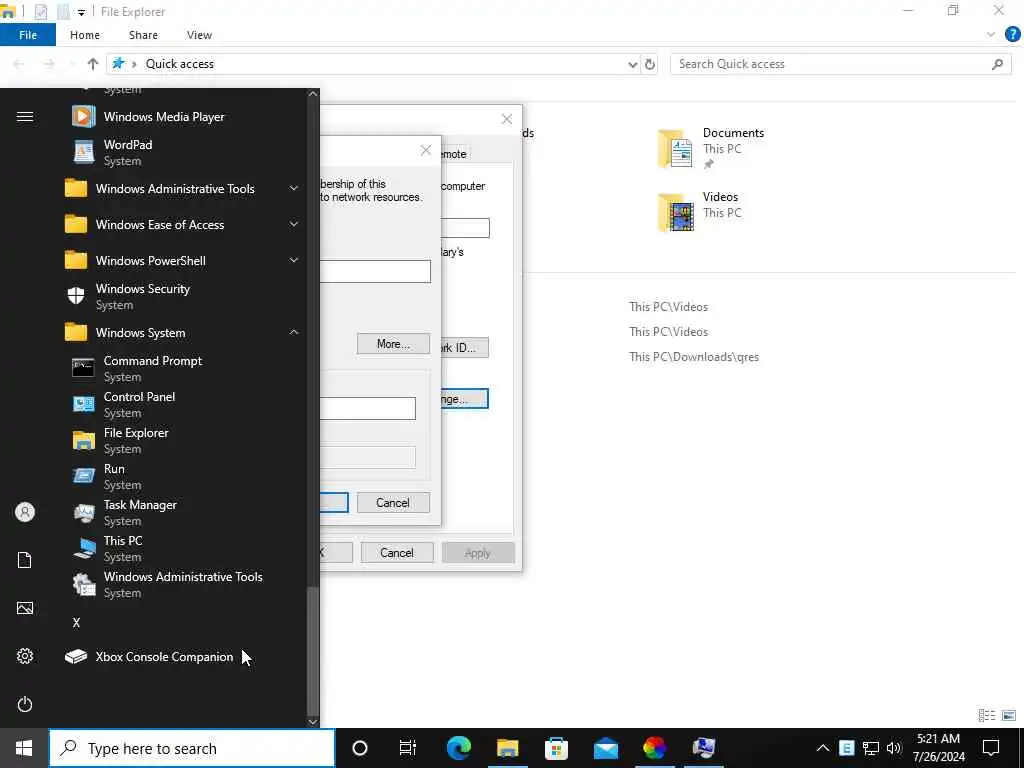Click Type here to search box

pos(192,748)
